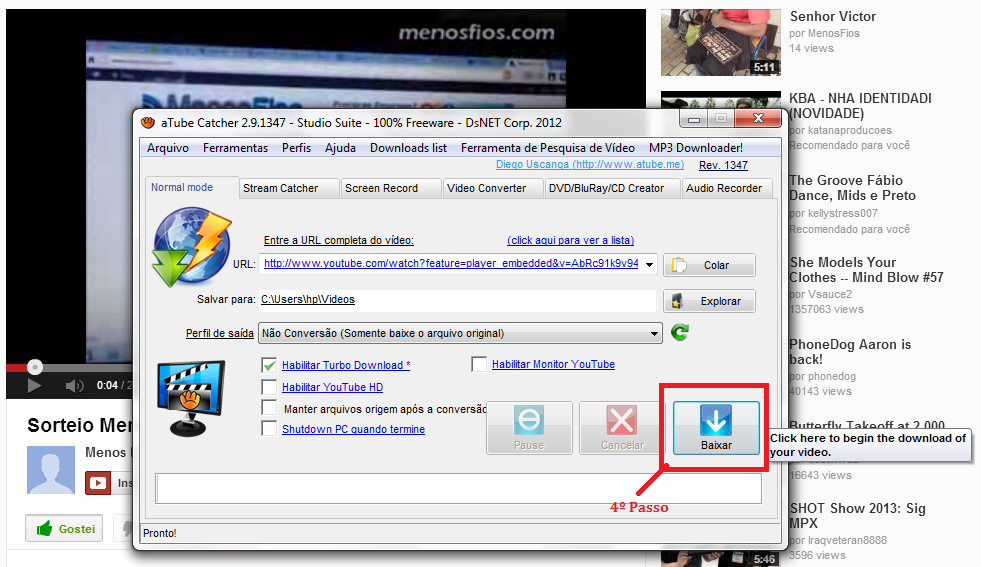Click the Explorar browse button
981x567 pixels.
709,301
